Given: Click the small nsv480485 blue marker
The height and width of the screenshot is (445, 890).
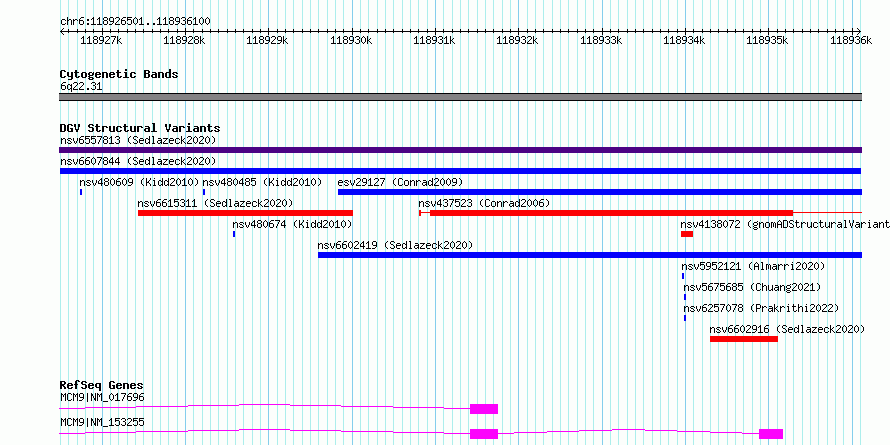Looking at the screenshot, I should pyautogui.click(x=204, y=192).
